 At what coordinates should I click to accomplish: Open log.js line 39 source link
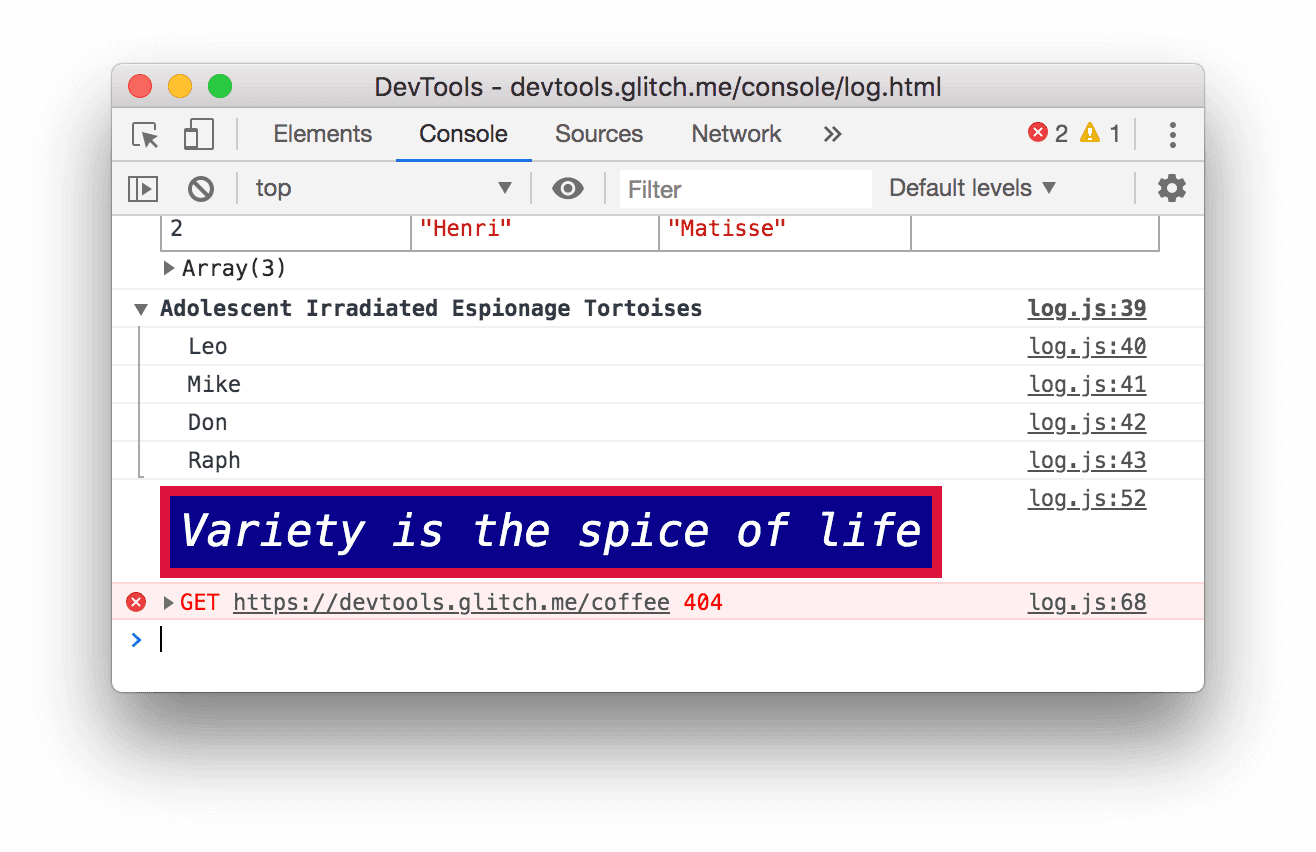[x=1087, y=308]
